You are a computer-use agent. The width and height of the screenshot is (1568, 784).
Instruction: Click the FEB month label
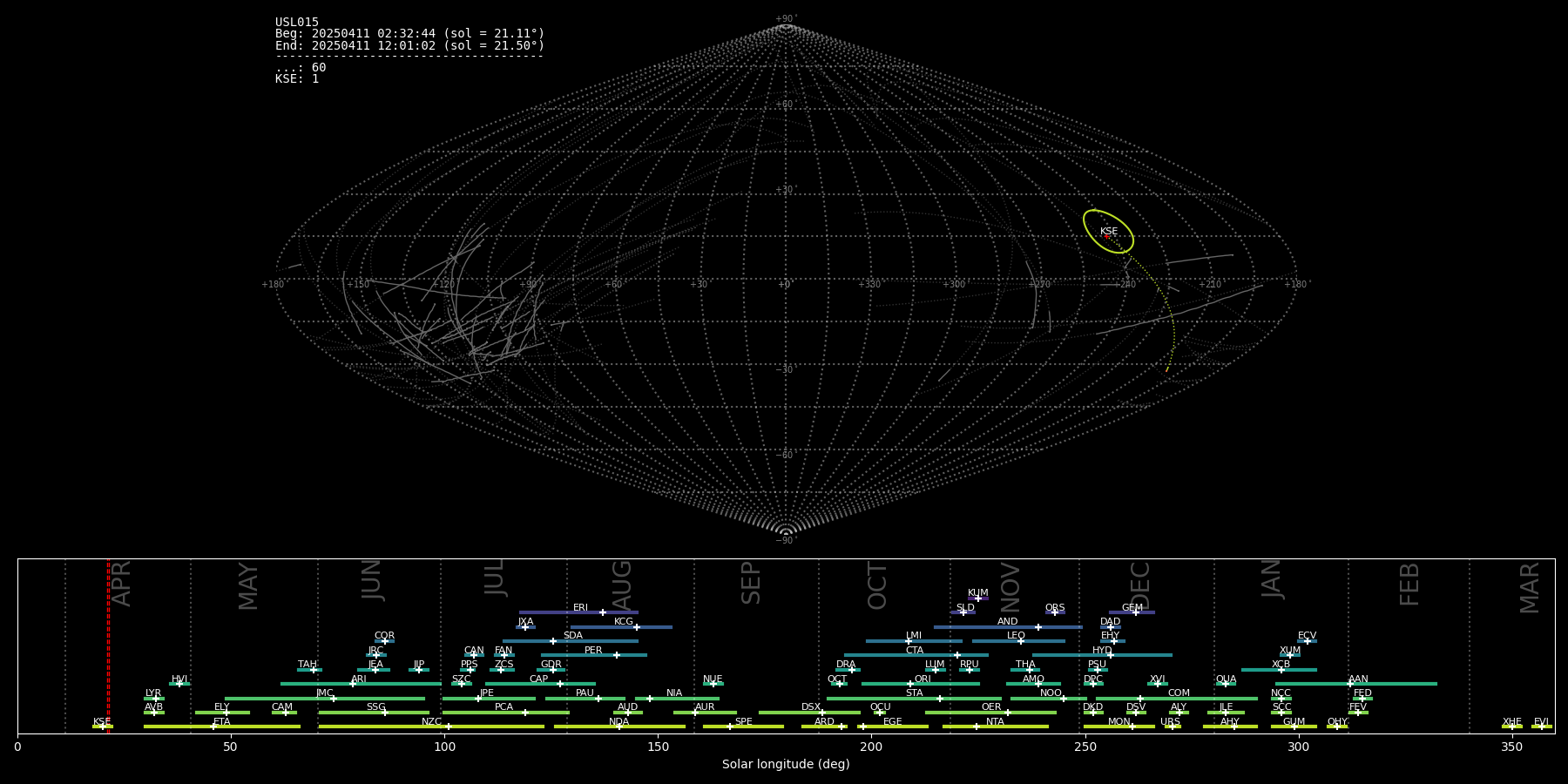1409,585
